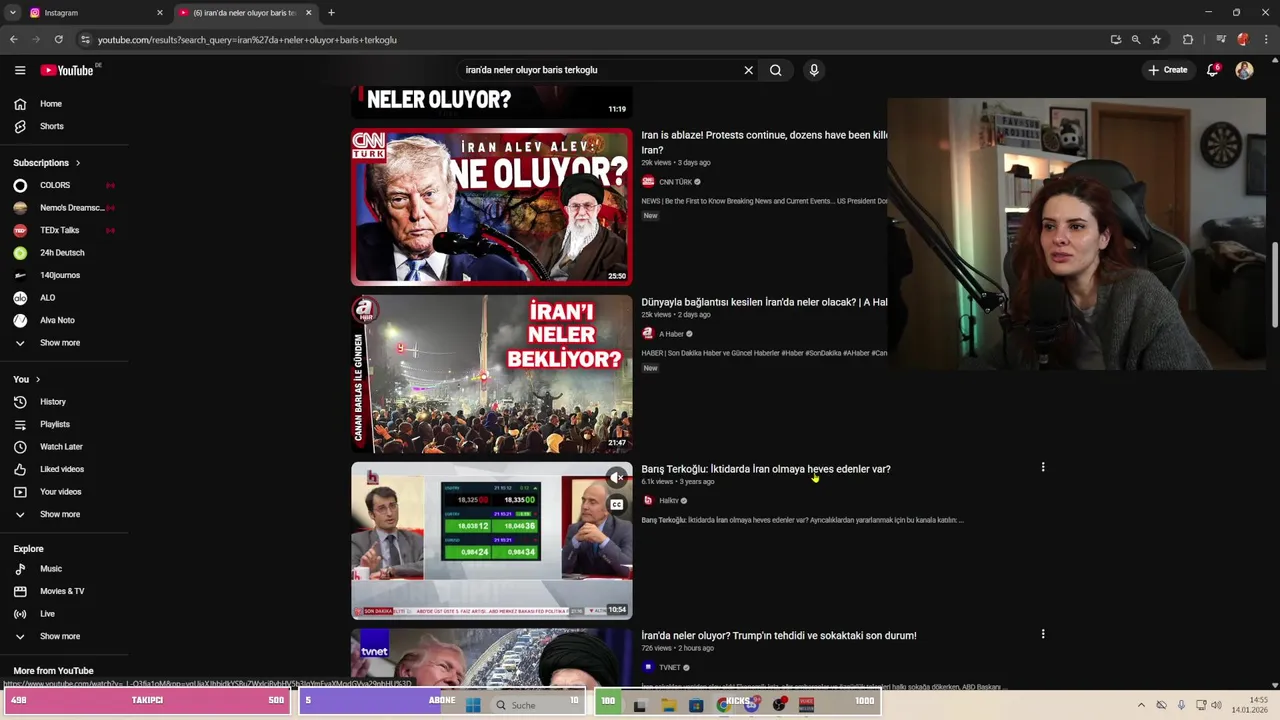Screen dimensions: 1280x720
Task: Toggle captions on the Halktv video preview
Action: point(617,504)
